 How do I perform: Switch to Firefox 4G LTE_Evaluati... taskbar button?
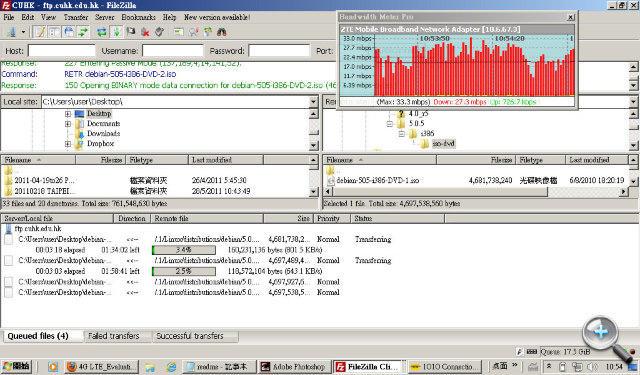point(102,367)
